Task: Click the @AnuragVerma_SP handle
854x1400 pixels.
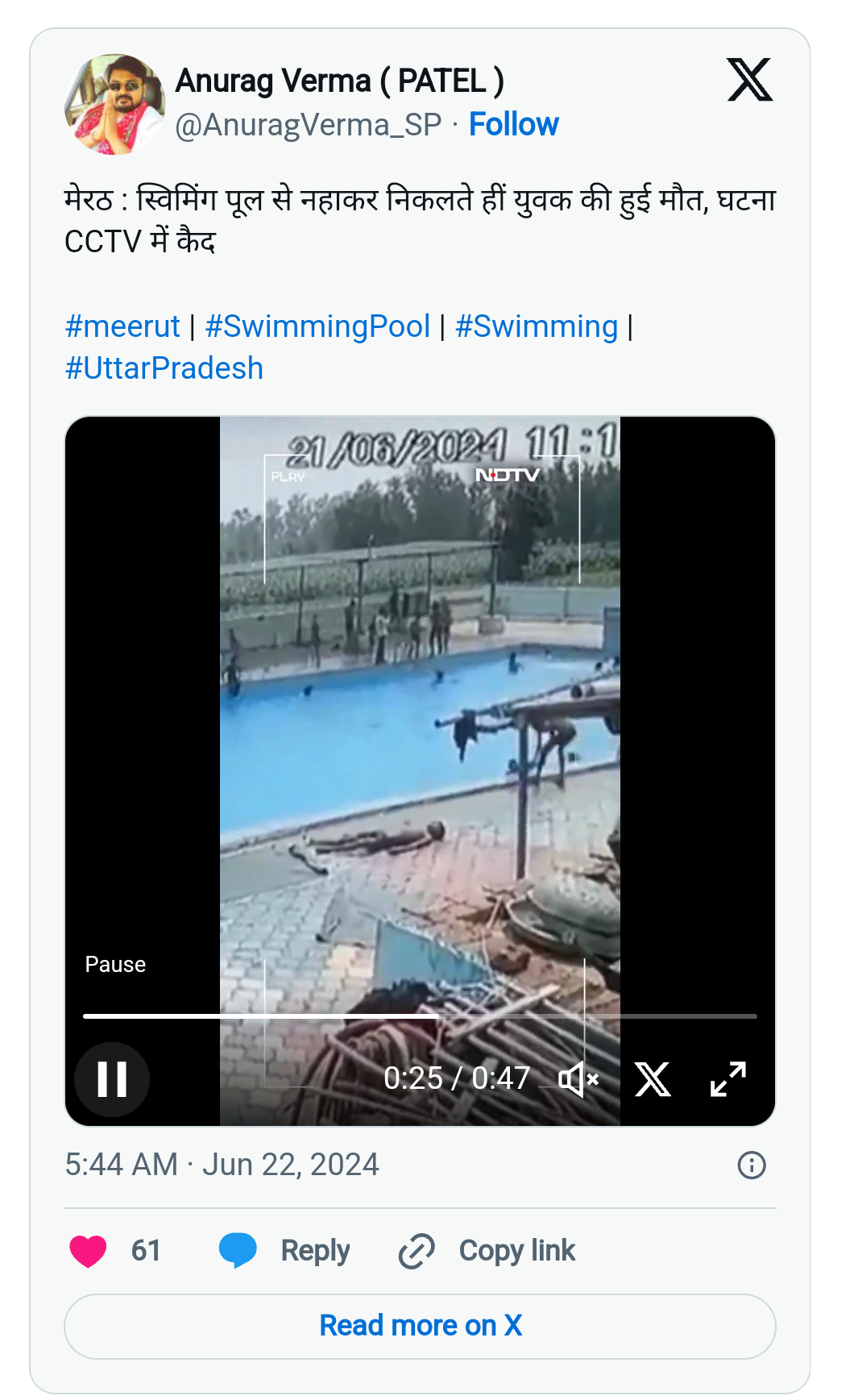Action: coord(309,125)
